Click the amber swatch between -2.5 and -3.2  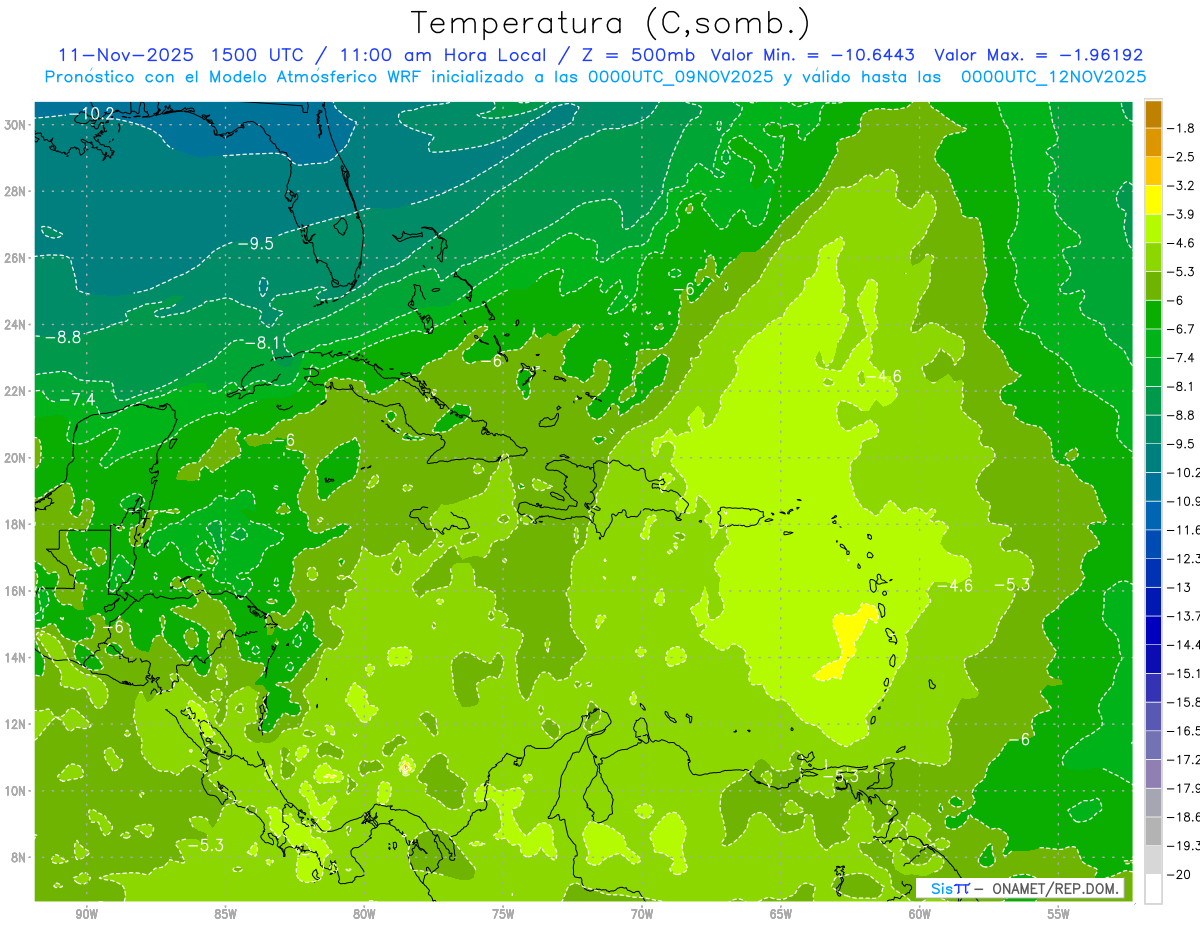(x=1153, y=171)
